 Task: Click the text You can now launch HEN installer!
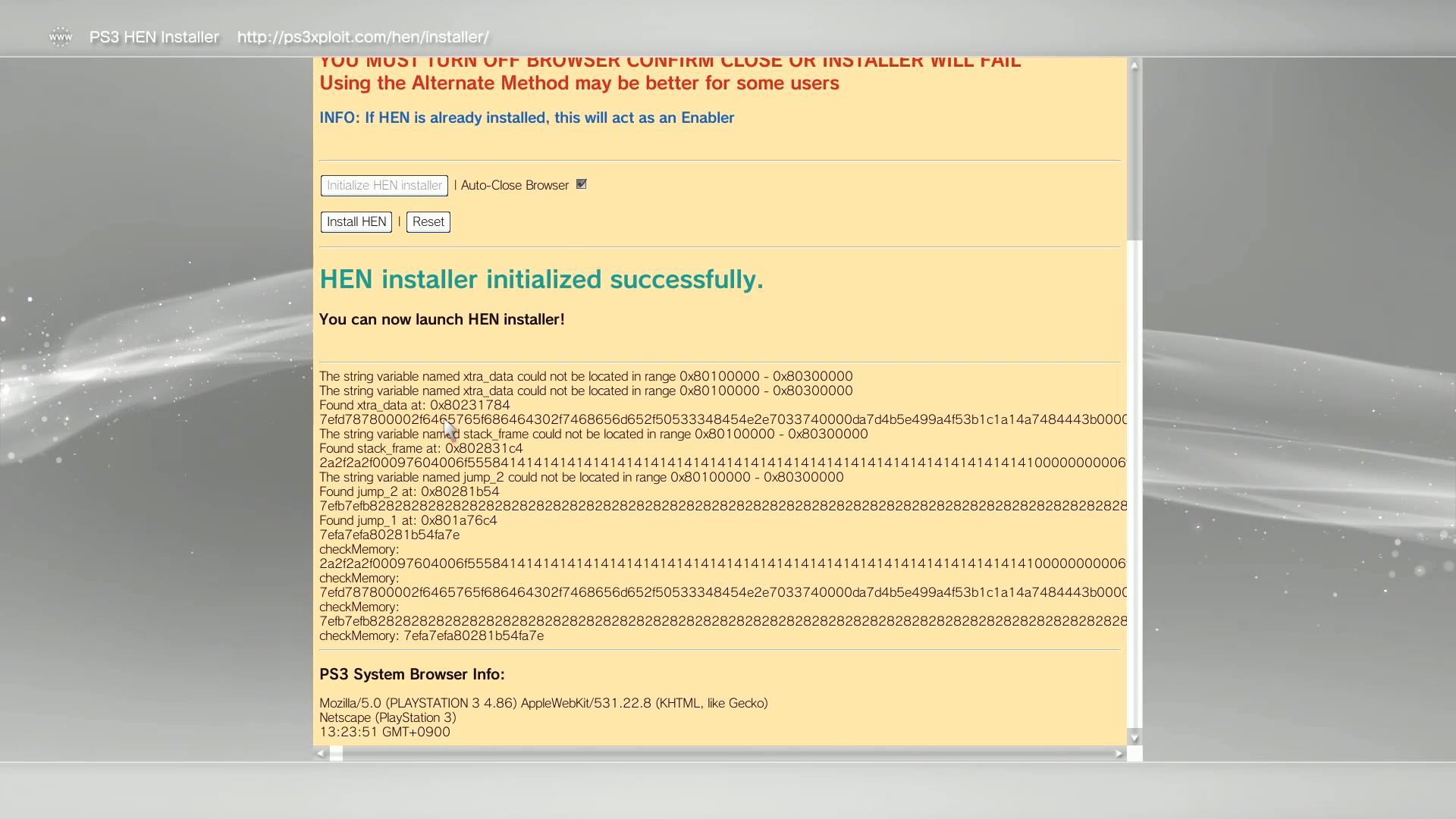pos(442,319)
